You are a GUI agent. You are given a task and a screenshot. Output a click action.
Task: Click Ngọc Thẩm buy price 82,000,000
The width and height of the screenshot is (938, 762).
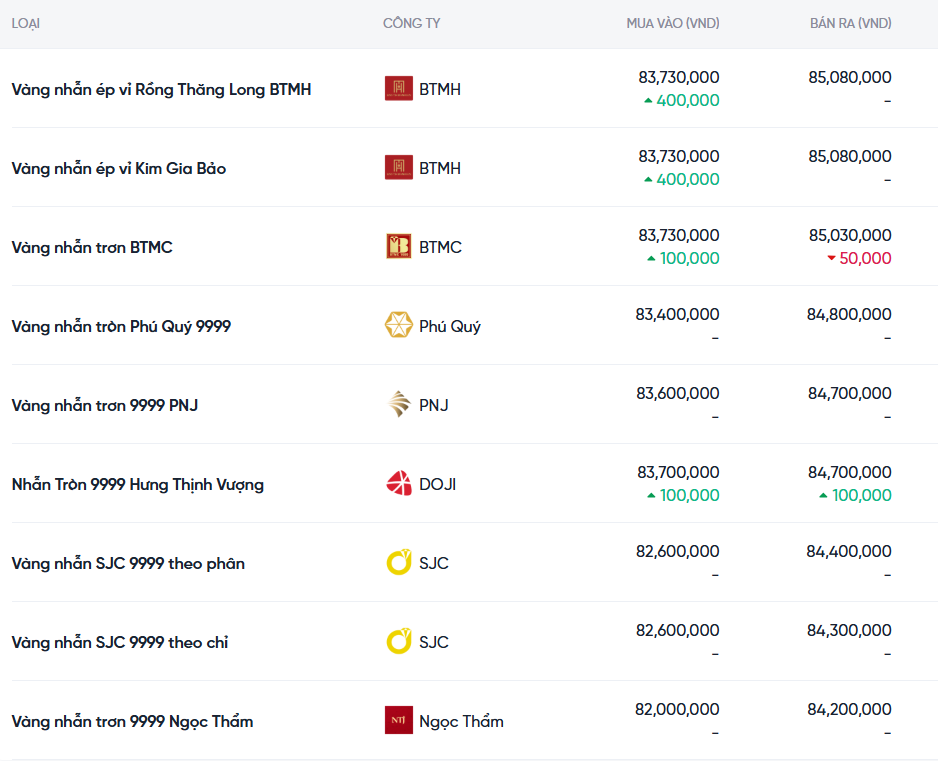point(677,709)
